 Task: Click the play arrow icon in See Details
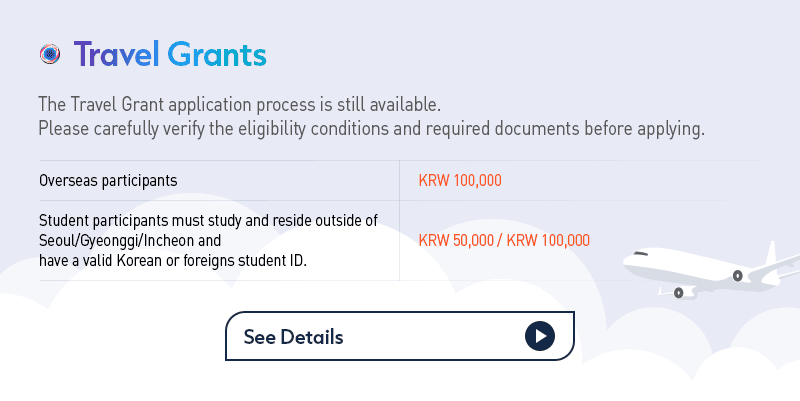539,336
